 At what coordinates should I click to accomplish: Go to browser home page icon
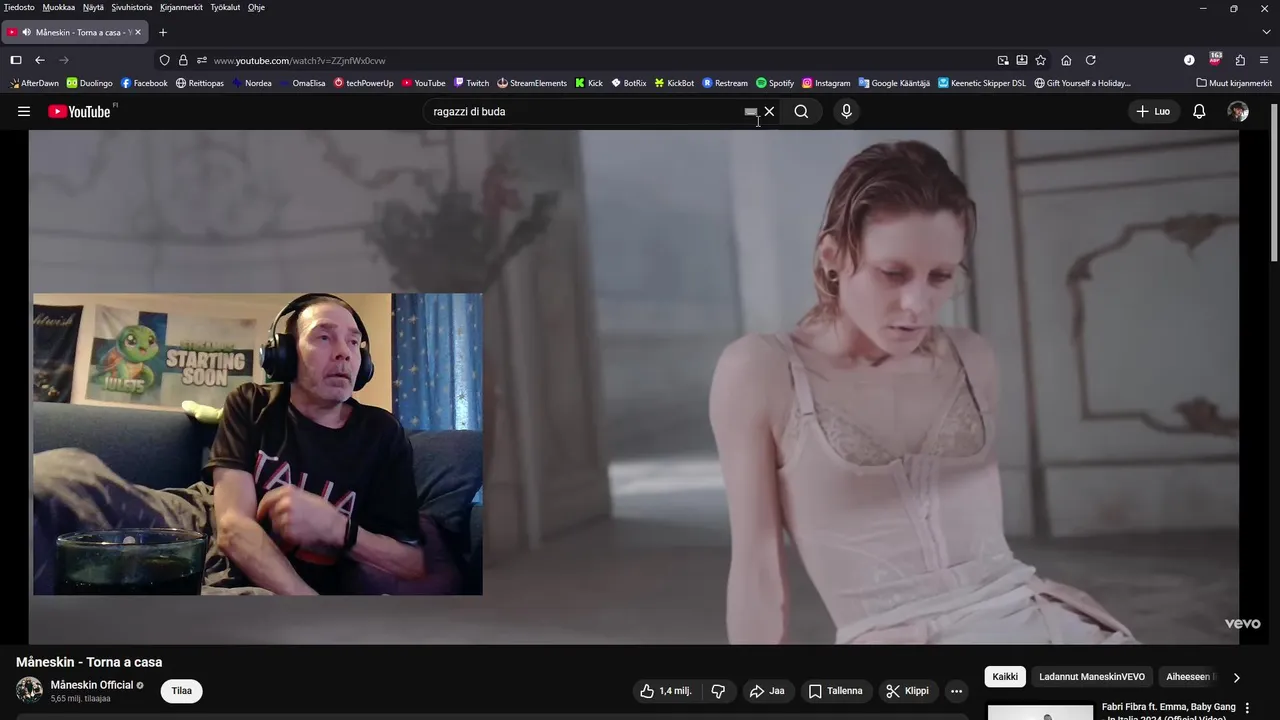1066,60
